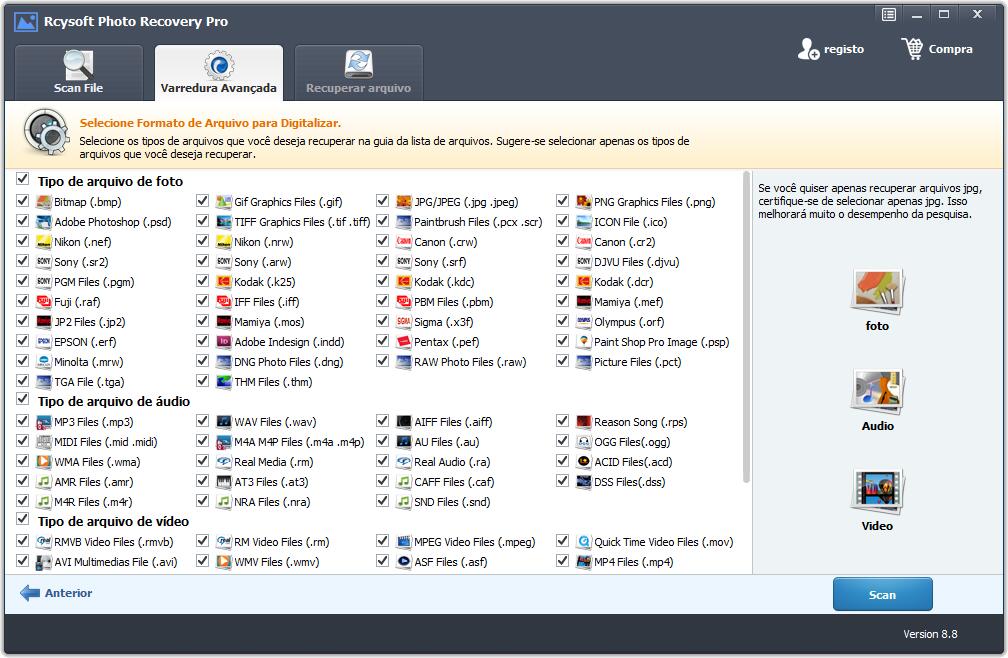This screenshot has height=658, width=1008.
Task: Click the M4A M4P Files label
Action: click(x=299, y=442)
